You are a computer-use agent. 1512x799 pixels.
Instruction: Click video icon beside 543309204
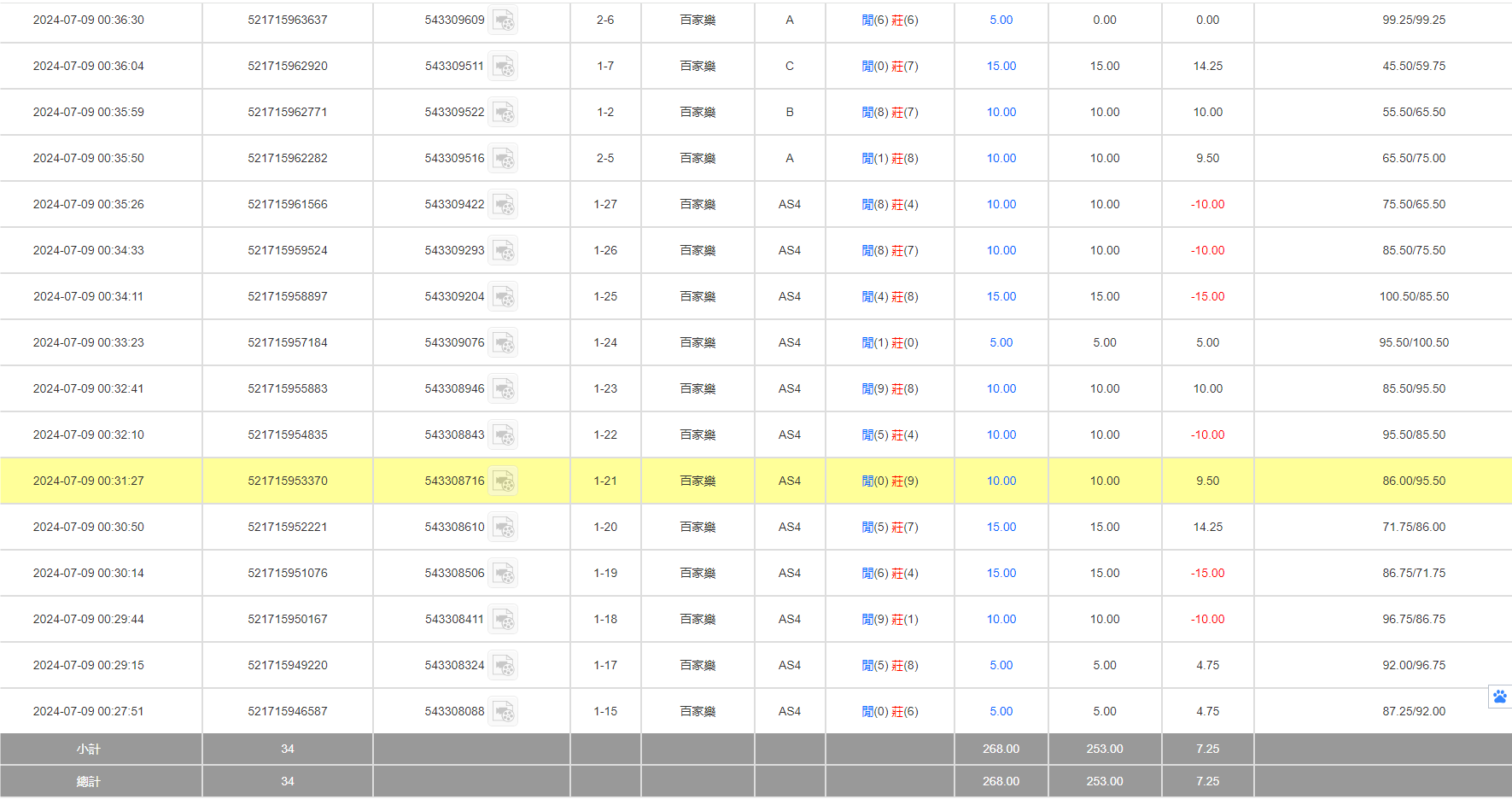(504, 297)
